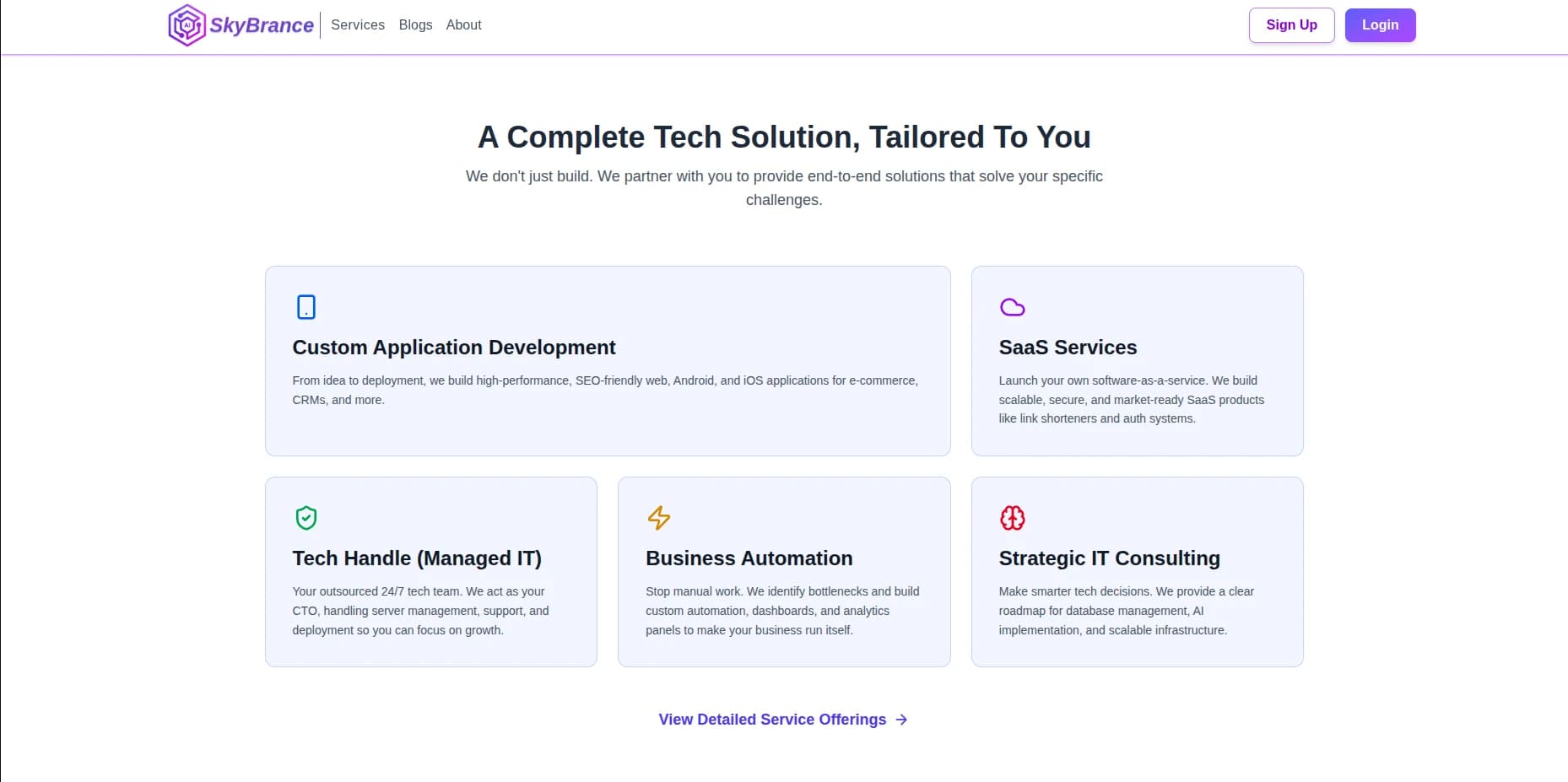This screenshot has width=1568, height=782.
Task: Select the Custom Application Development heading
Action: pos(454,348)
